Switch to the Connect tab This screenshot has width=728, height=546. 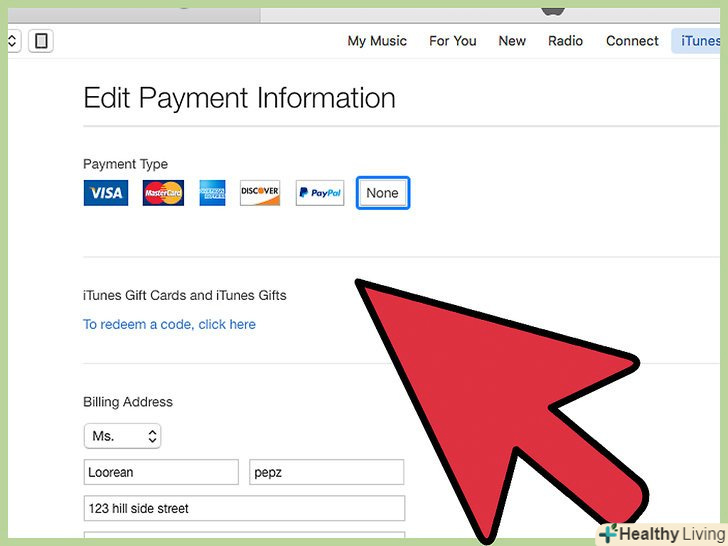coord(632,41)
